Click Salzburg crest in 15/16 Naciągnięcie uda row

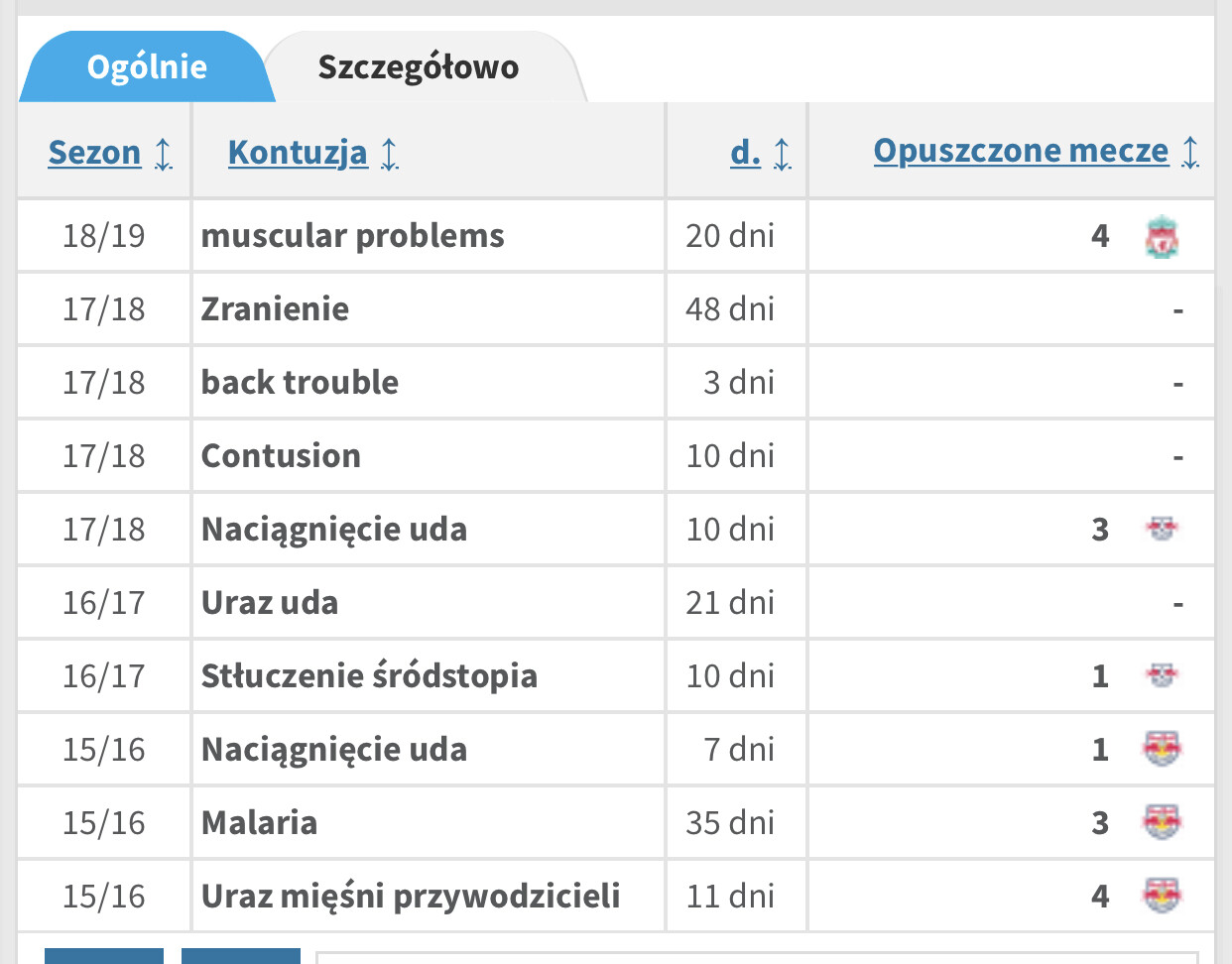[x=1162, y=749]
